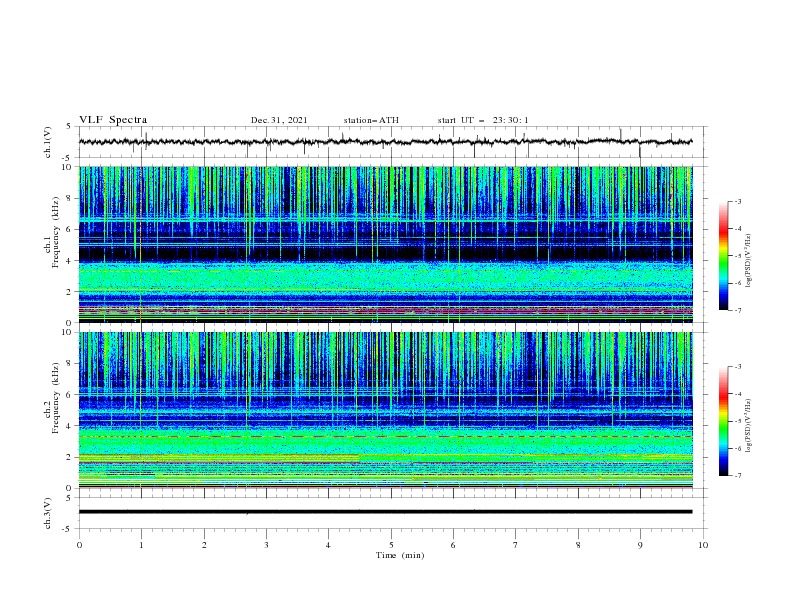Click the Dec. 31, 2021 date label
Image resolution: width=792 pixels, height=612 pixels.
pyautogui.click(x=279, y=120)
